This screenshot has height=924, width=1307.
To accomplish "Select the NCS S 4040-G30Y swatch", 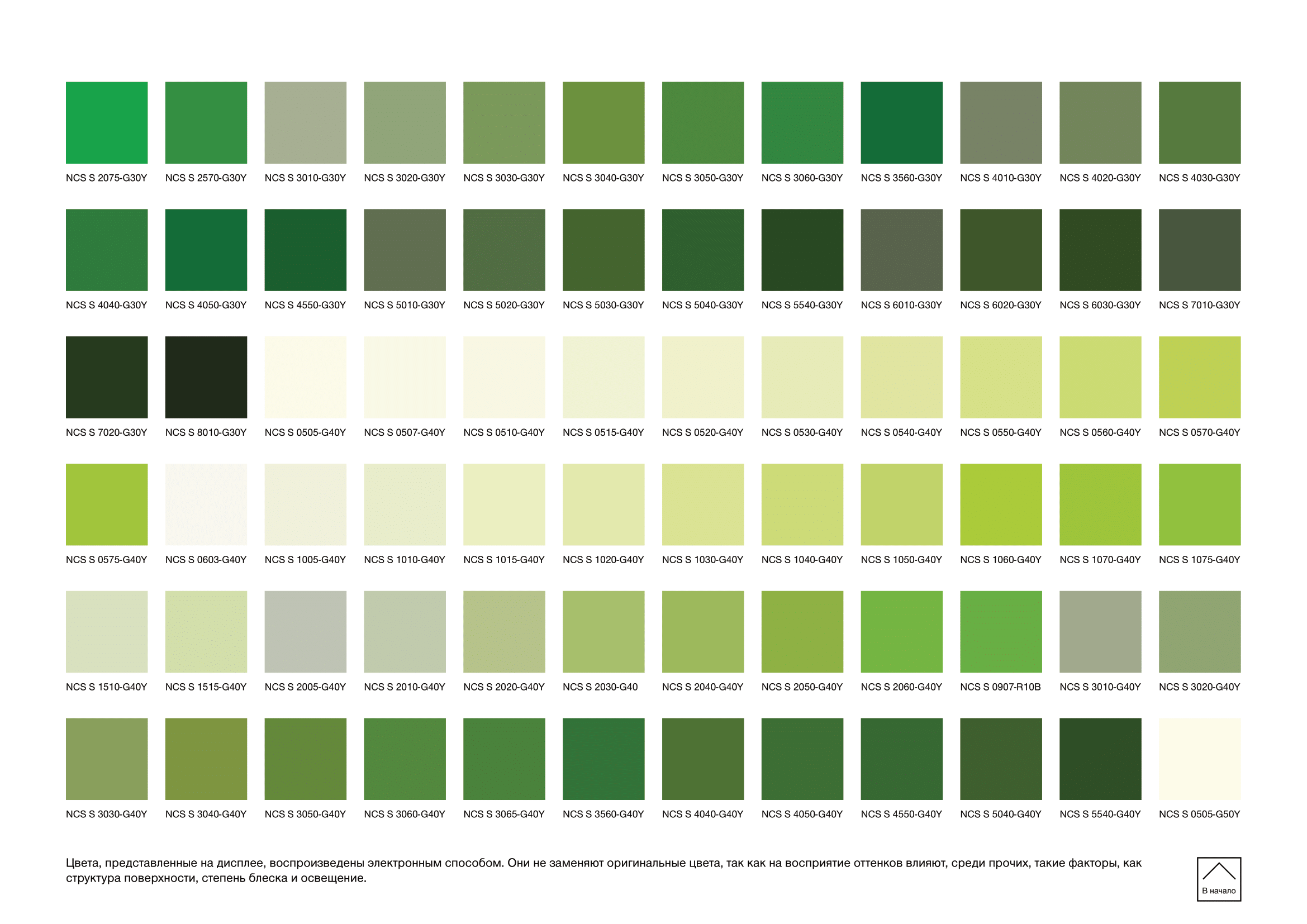I will pyautogui.click(x=107, y=250).
